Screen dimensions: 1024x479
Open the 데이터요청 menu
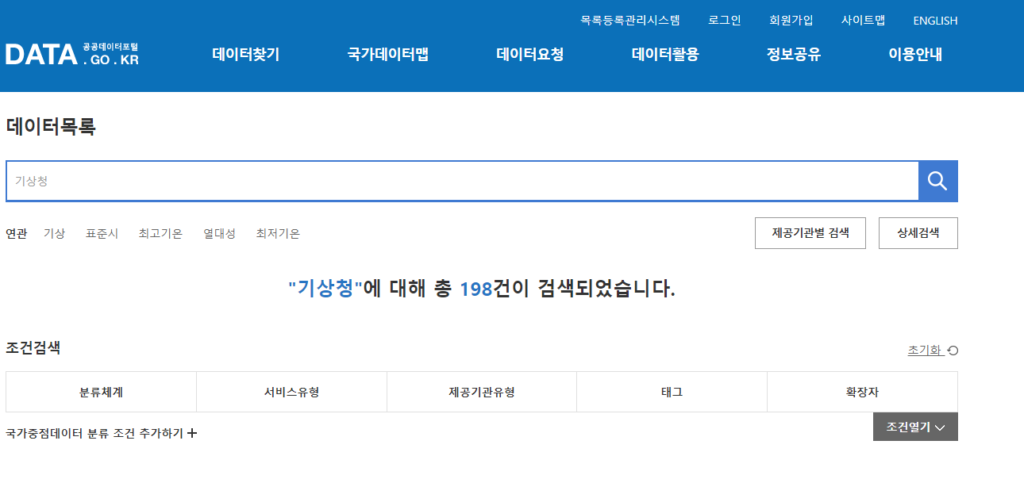[x=530, y=55]
